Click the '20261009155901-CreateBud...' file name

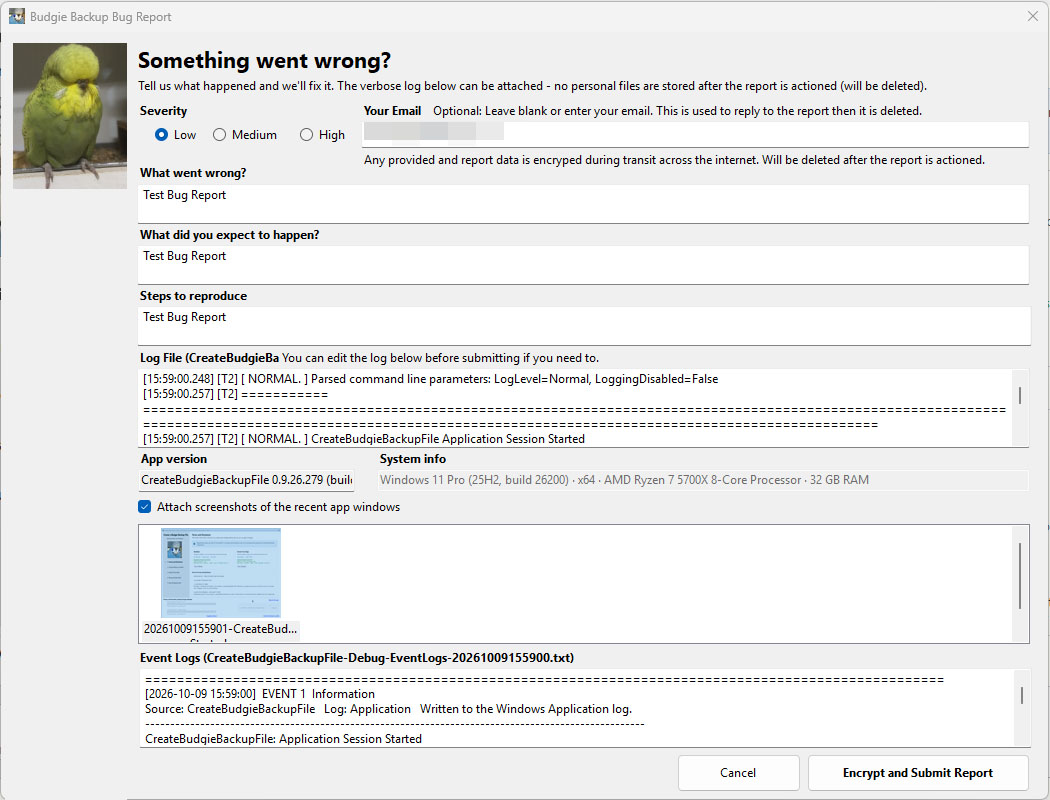[220, 629]
